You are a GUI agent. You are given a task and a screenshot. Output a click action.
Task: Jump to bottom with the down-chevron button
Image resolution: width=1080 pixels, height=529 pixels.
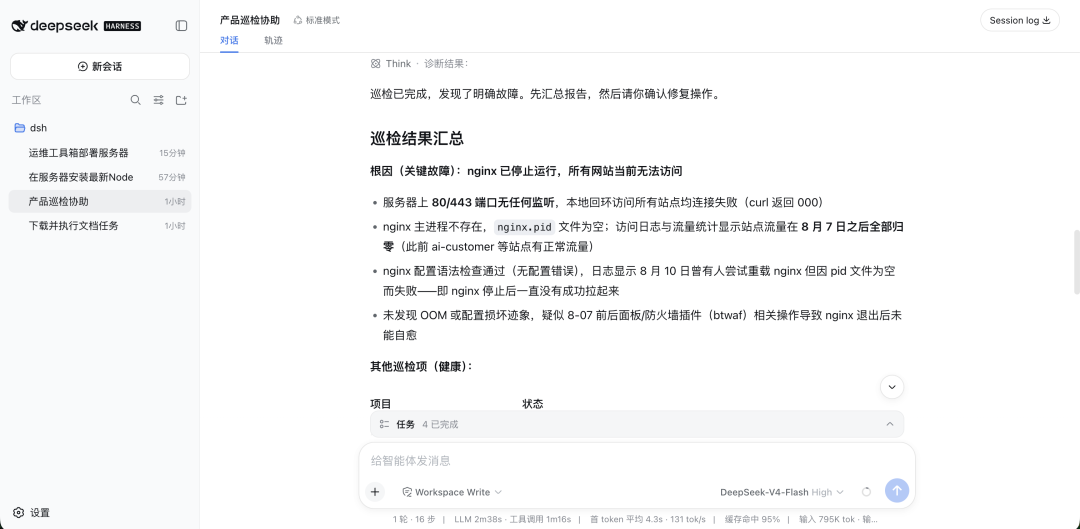(x=892, y=386)
